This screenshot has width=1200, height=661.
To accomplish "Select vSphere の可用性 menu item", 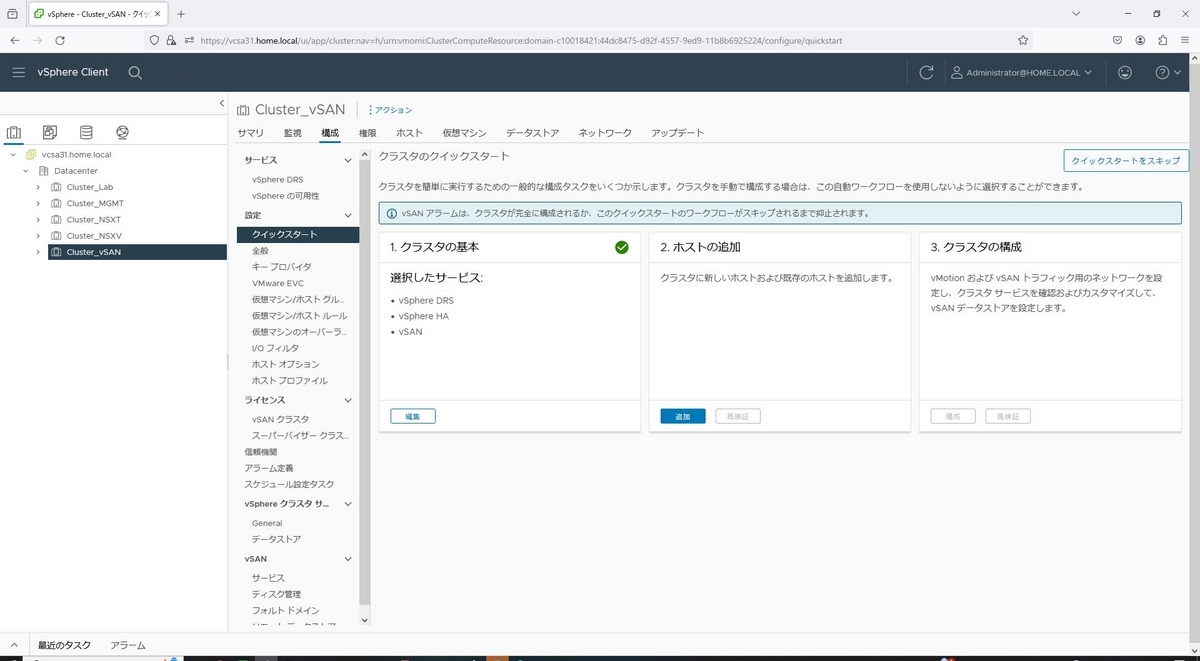I will pos(286,196).
